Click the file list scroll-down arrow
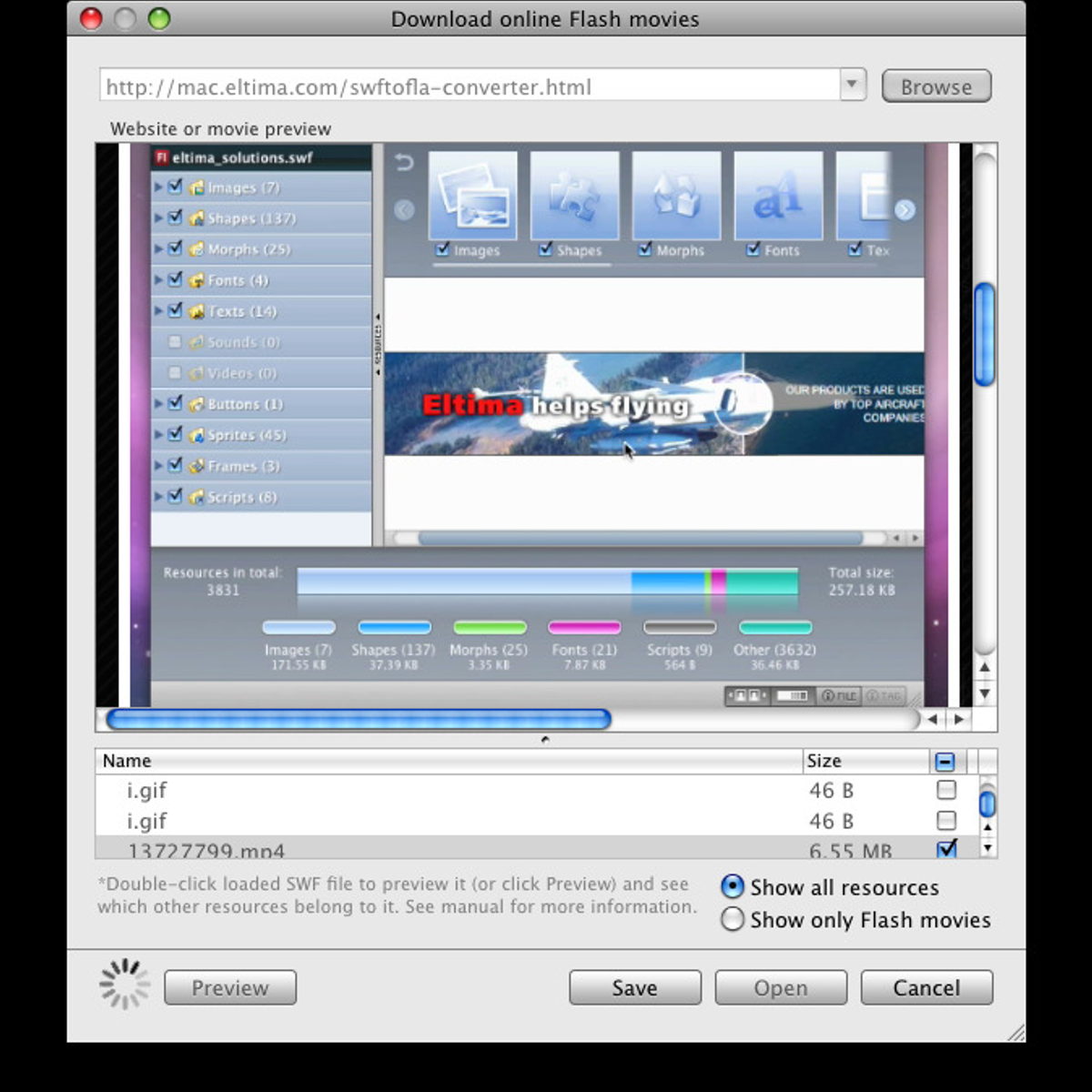 point(987,848)
